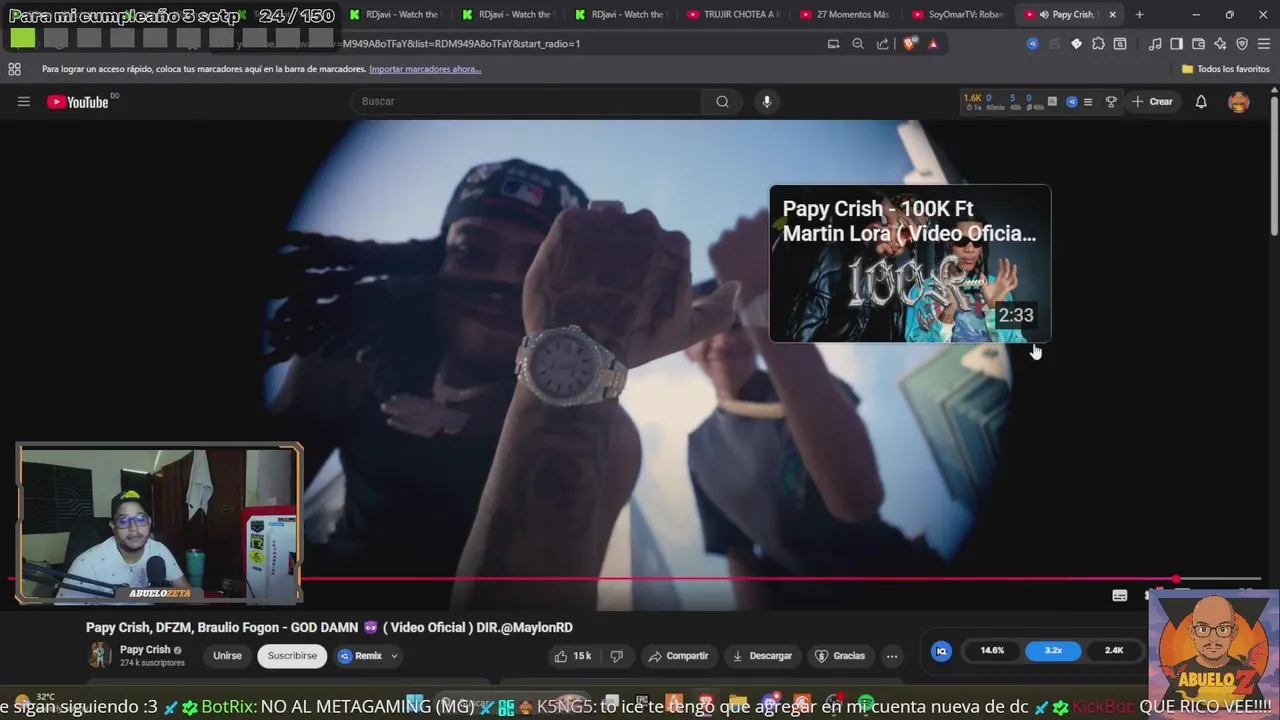
Task: Open Brave Rewards triangle icon
Action: 933,44
